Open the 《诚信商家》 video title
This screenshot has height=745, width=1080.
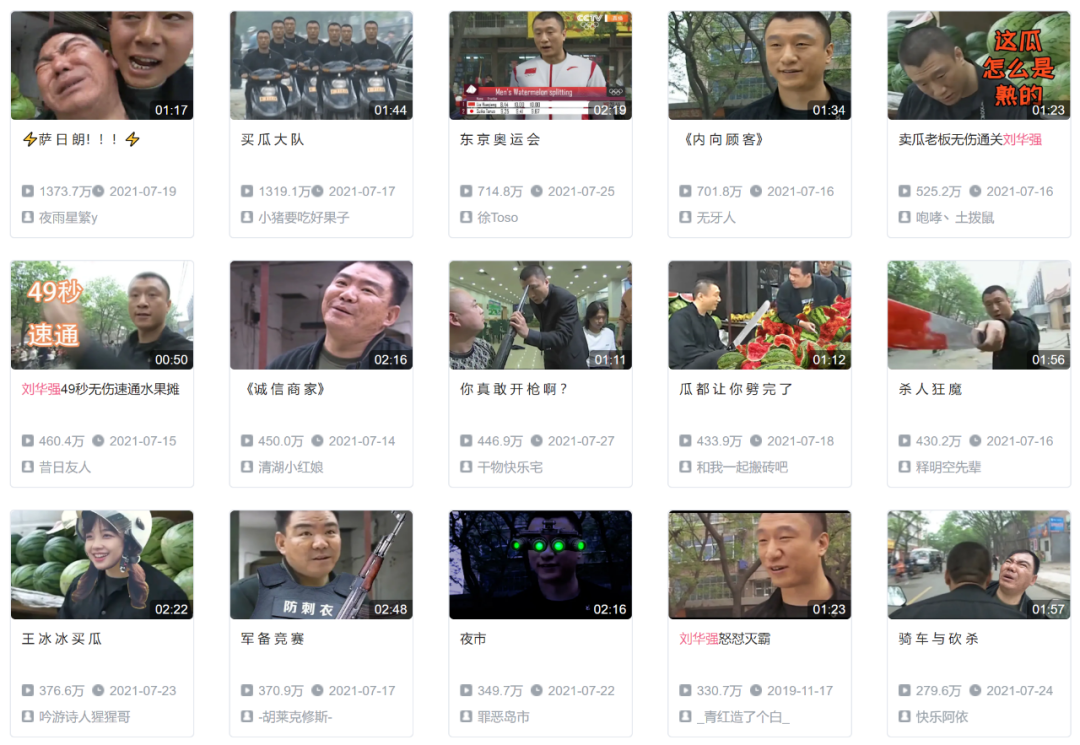[282, 389]
